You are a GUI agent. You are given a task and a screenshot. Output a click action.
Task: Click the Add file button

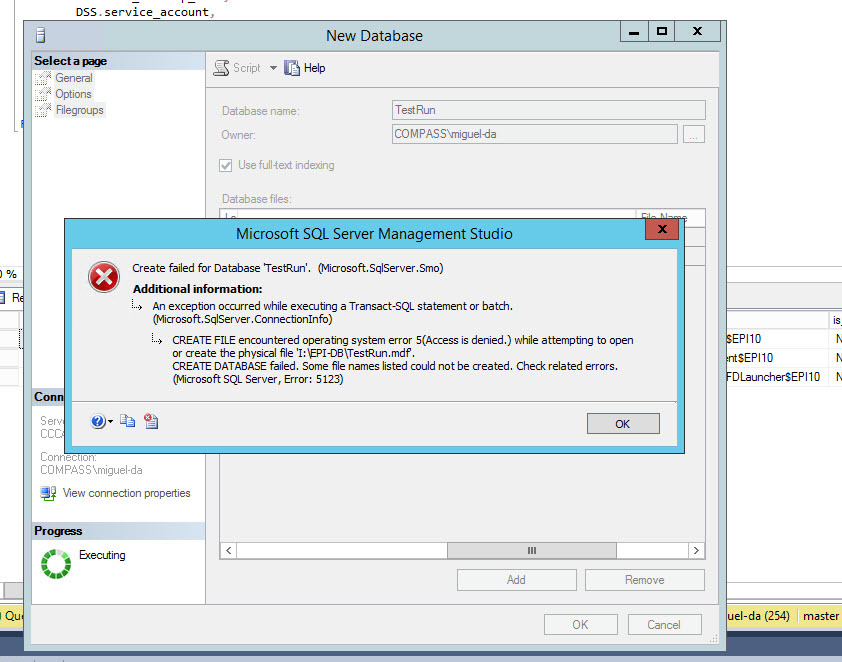517,580
